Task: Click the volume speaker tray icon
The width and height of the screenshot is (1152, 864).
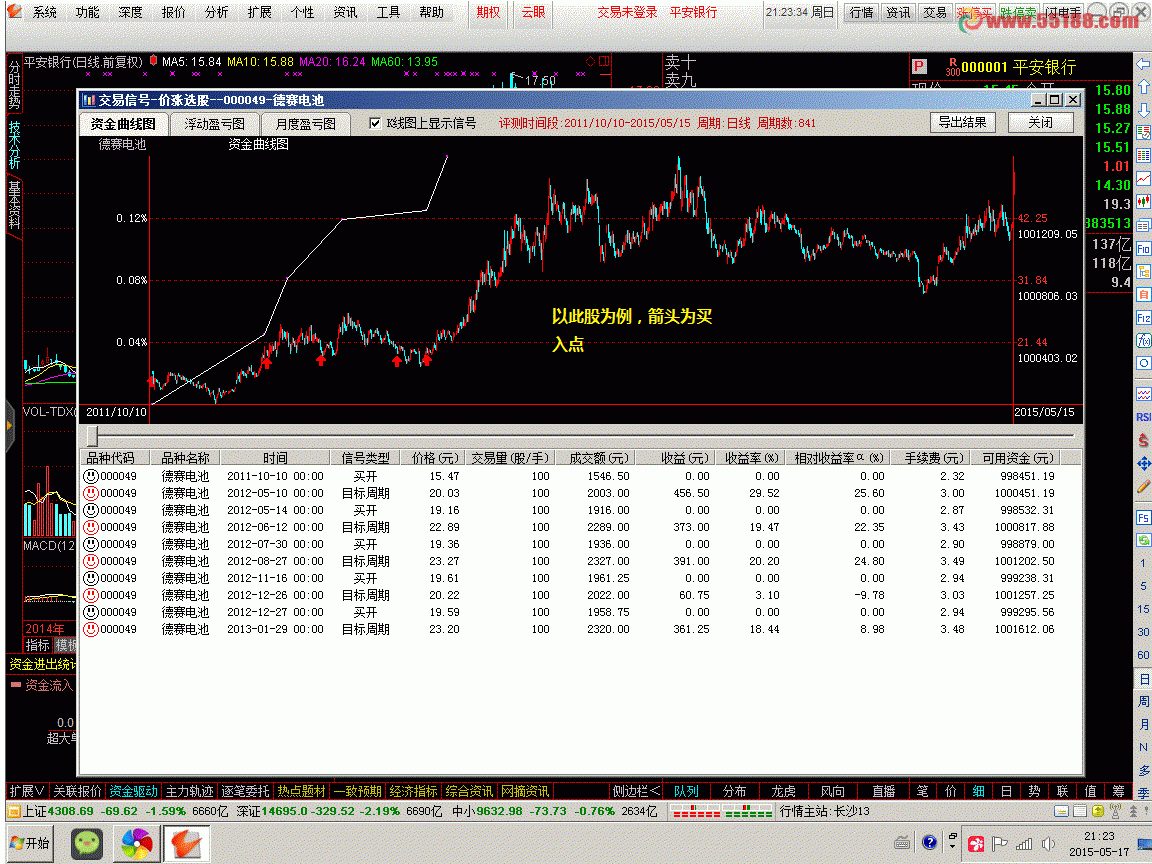Action: (1048, 843)
